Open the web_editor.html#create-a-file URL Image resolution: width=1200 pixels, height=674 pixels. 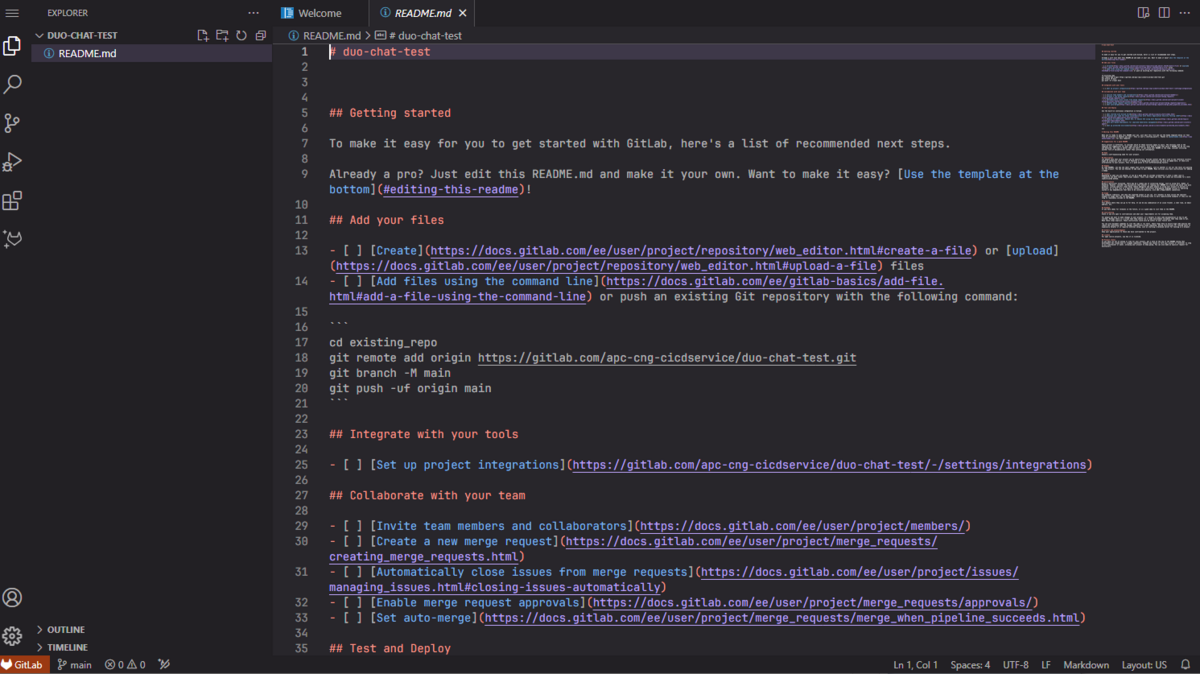700,251
